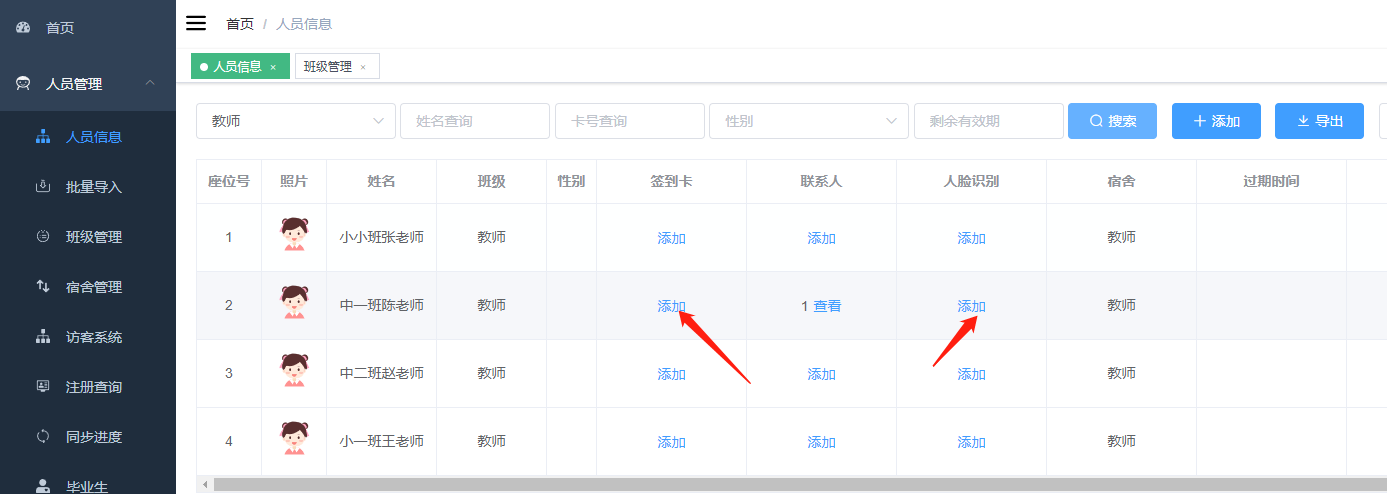Click avatar photo of 中一班陈老师
The height and width of the screenshot is (494, 1387).
pos(294,304)
